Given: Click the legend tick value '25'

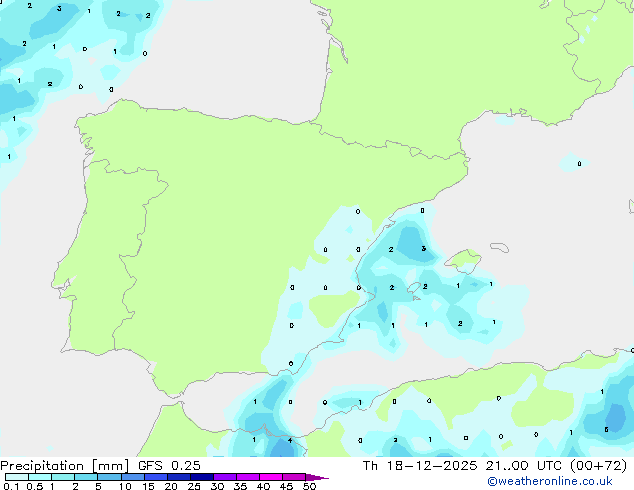Looking at the screenshot, I should pyautogui.click(x=194, y=486).
